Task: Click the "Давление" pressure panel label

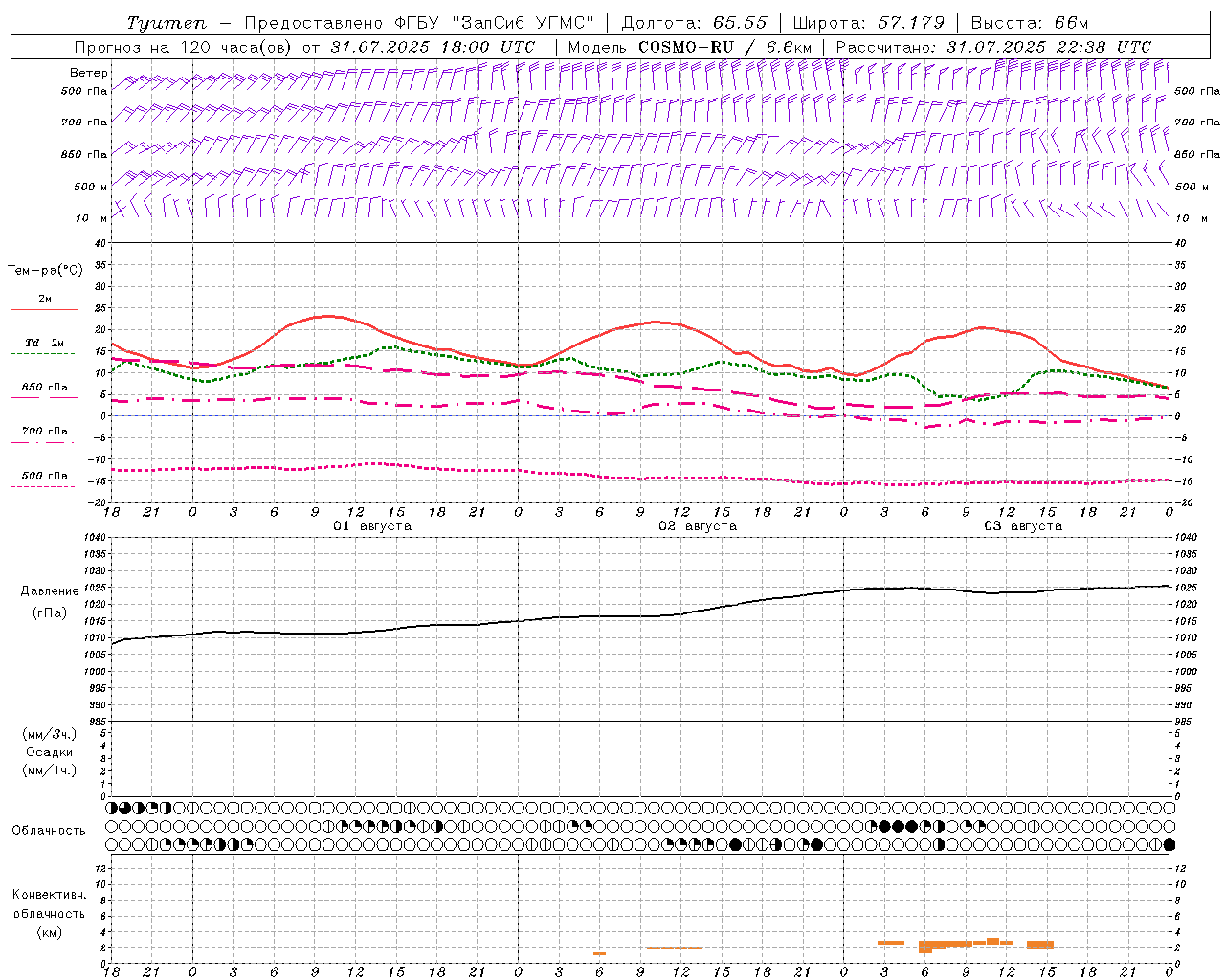Action: (x=50, y=591)
